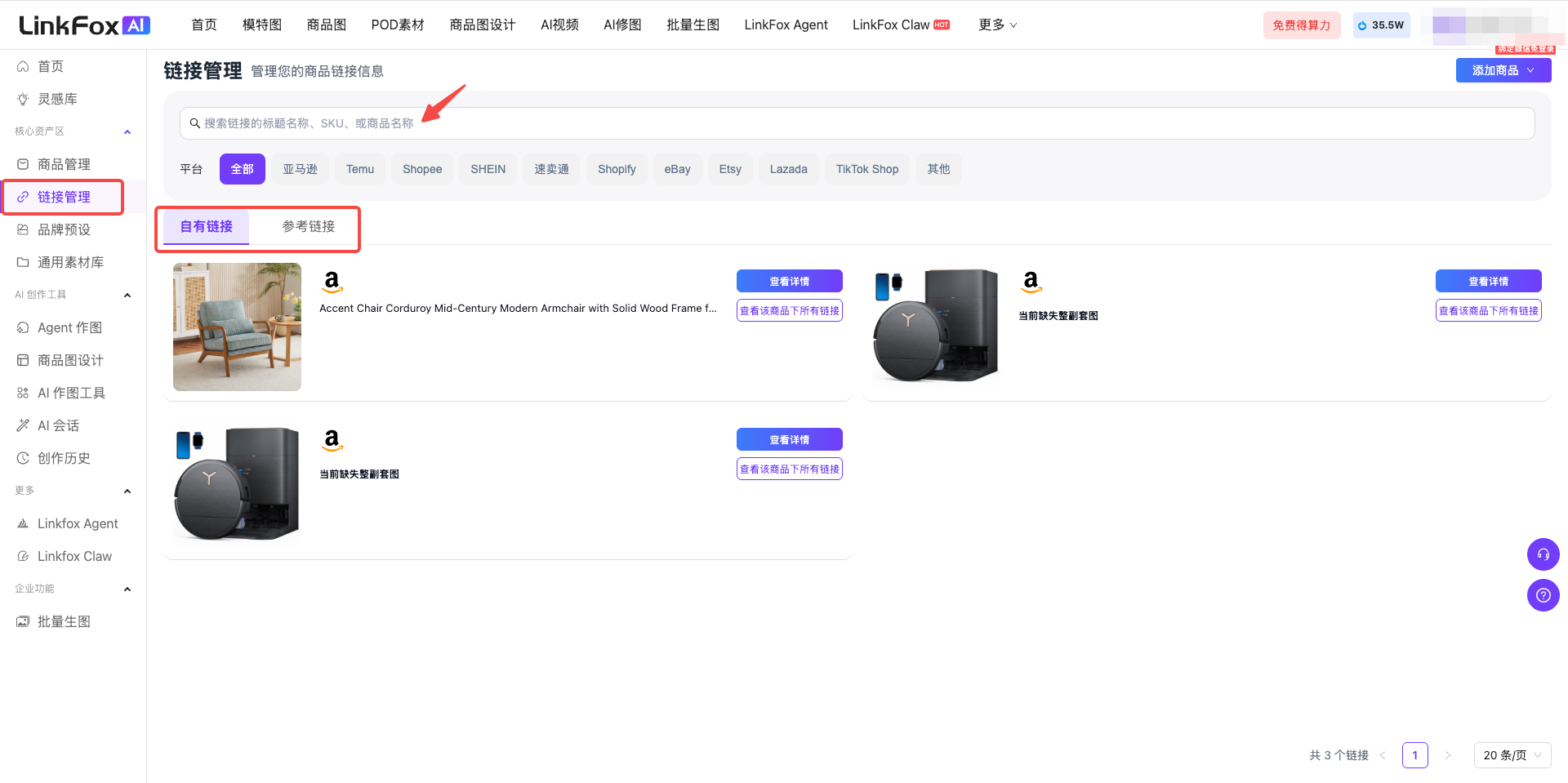
Task: Open the 商品图设计 sidebar icon
Action: [x=23, y=360]
